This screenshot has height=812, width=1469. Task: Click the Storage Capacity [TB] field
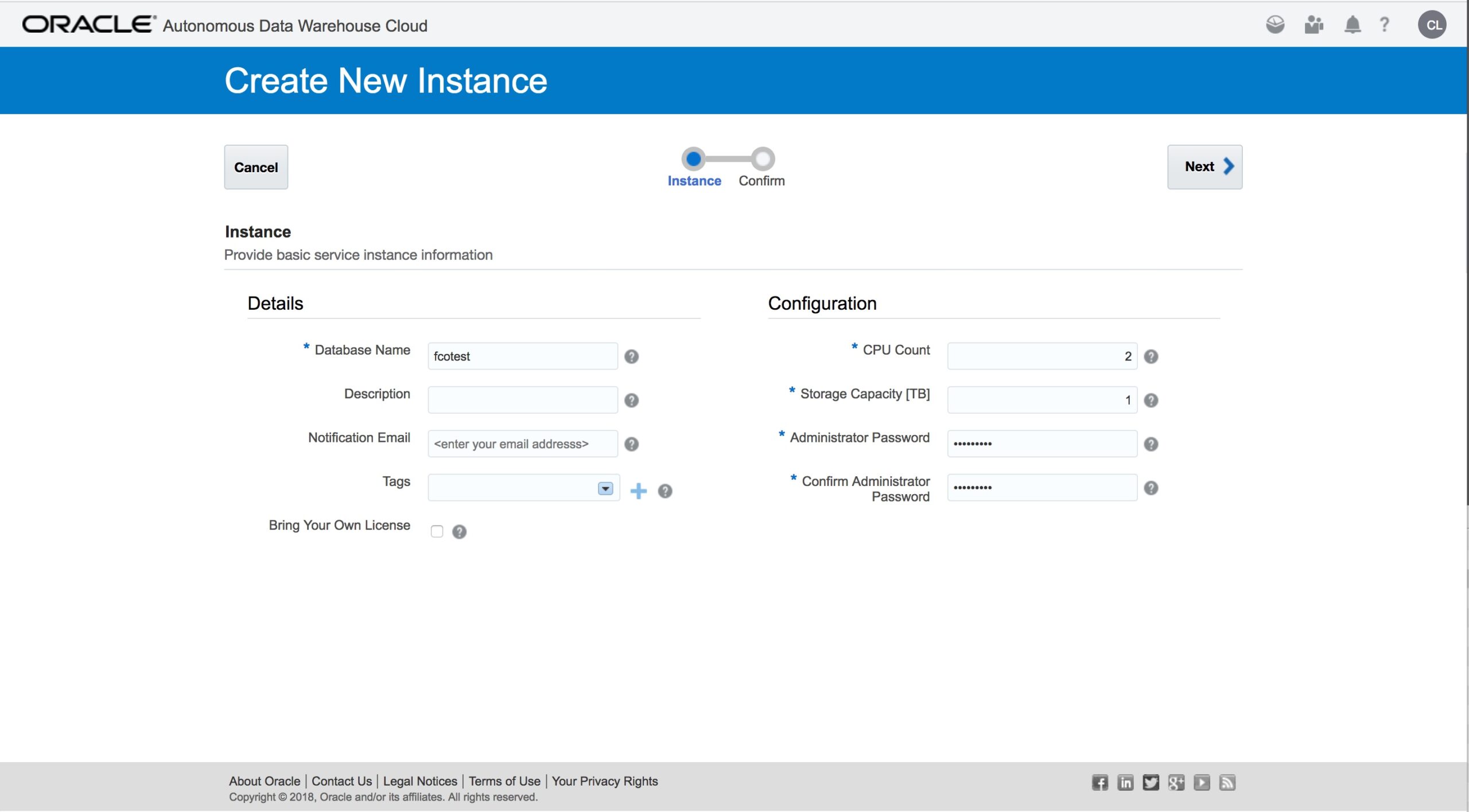(x=1041, y=400)
